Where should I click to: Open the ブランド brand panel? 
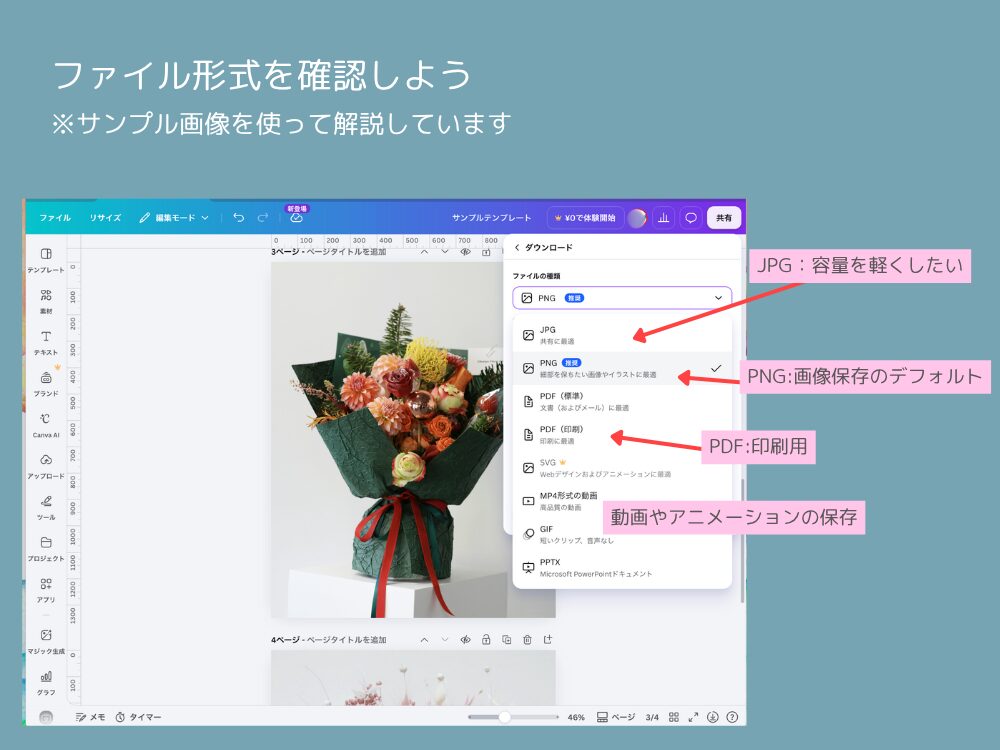pyautogui.click(x=46, y=383)
